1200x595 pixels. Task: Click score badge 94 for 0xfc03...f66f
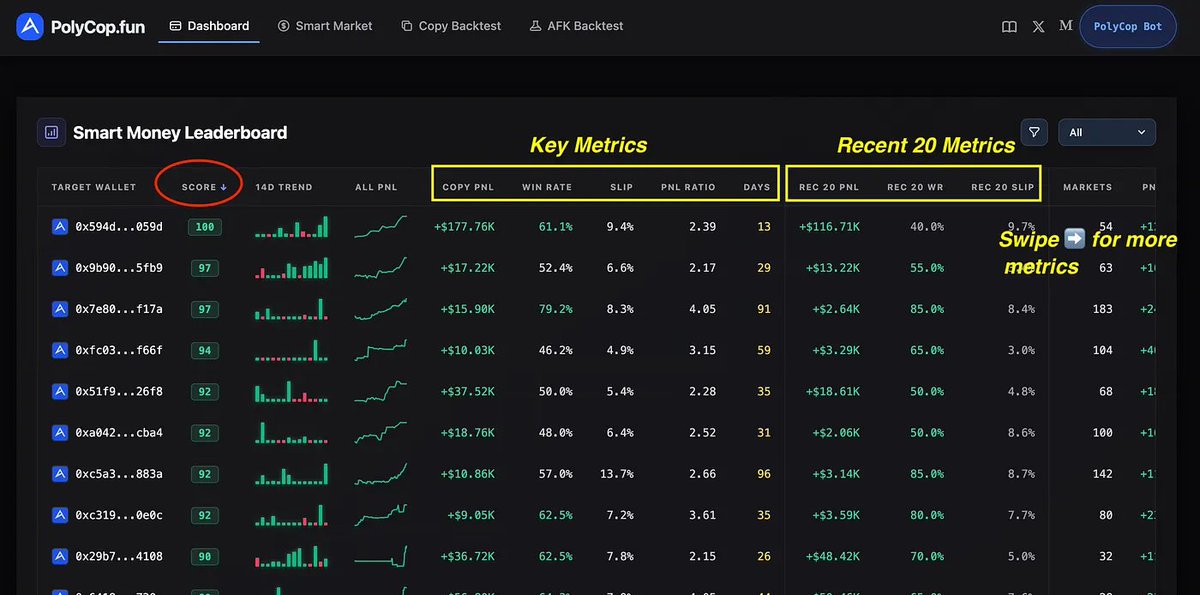click(x=205, y=350)
